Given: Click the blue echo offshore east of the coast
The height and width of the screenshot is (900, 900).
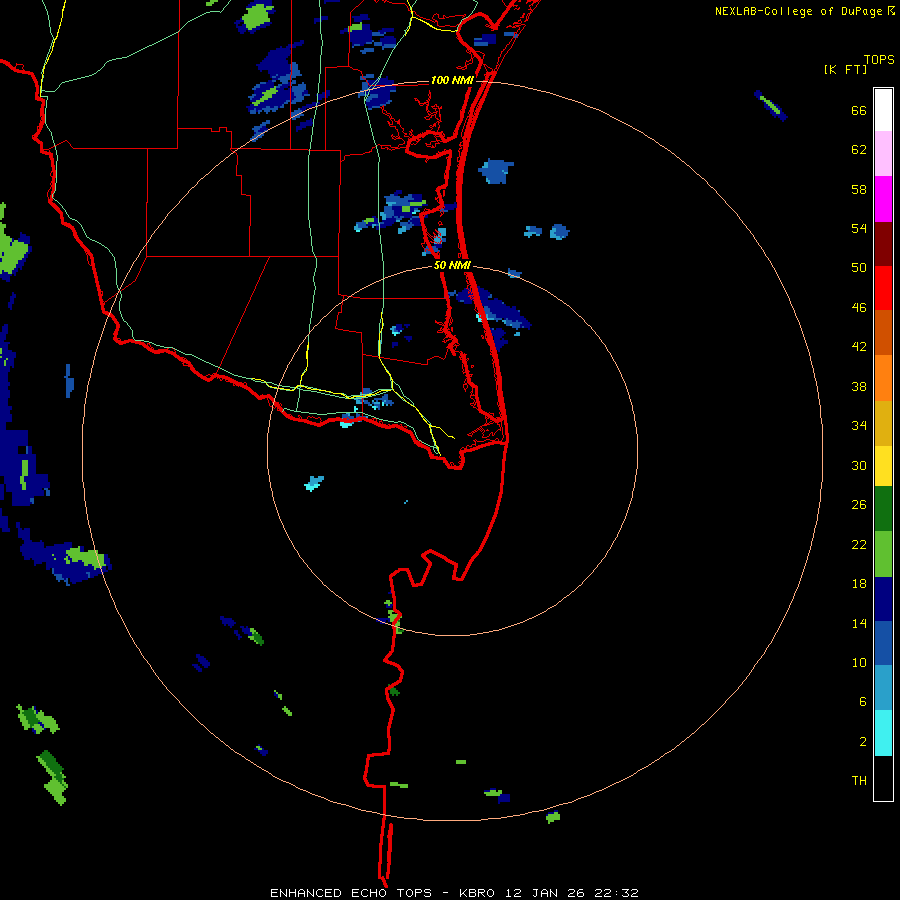Looking at the screenshot, I should point(496,171).
